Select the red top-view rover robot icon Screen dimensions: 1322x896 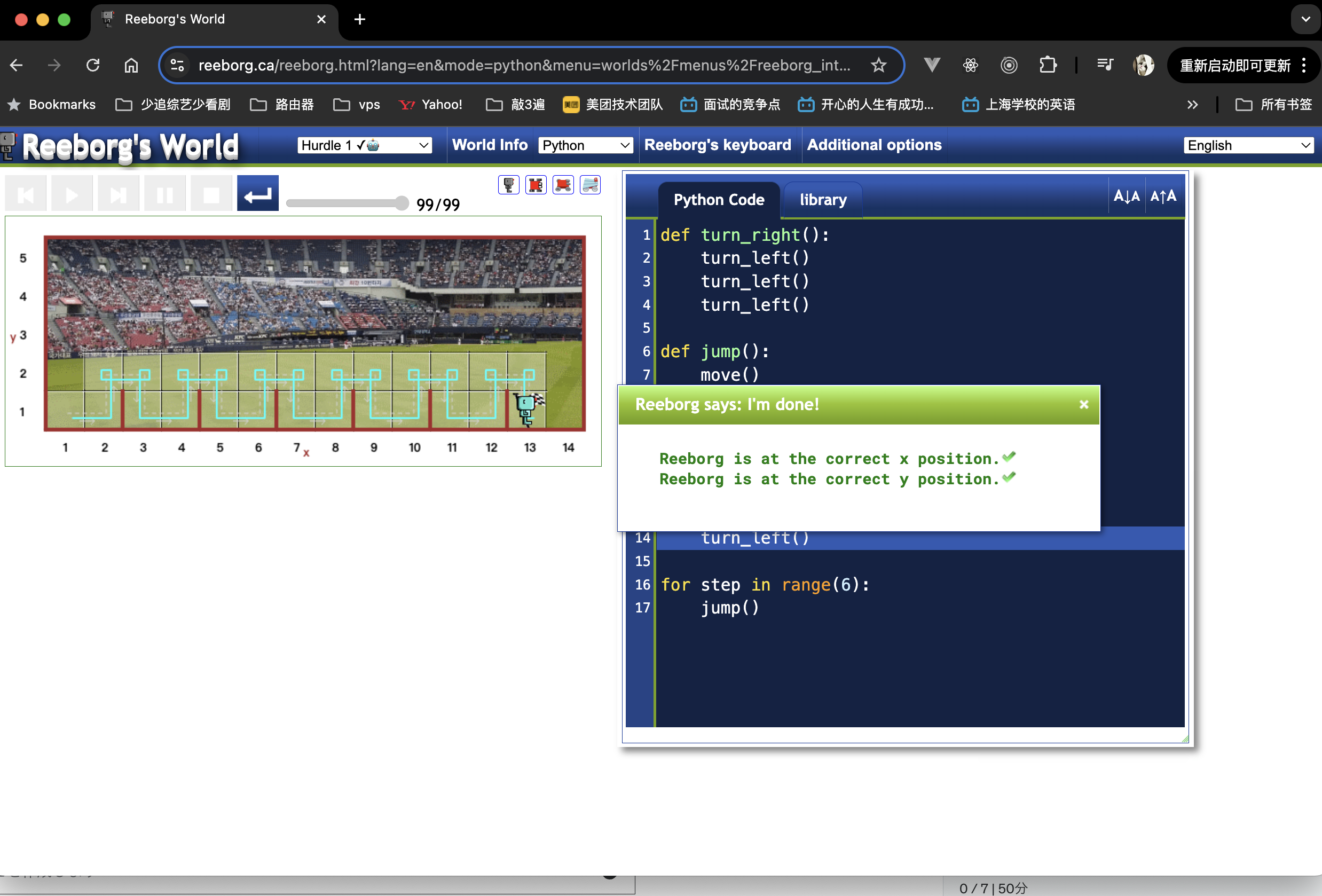[x=536, y=185]
